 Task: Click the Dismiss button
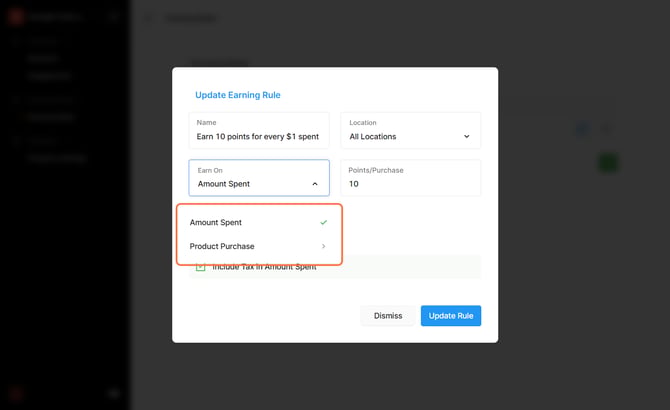click(388, 316)
